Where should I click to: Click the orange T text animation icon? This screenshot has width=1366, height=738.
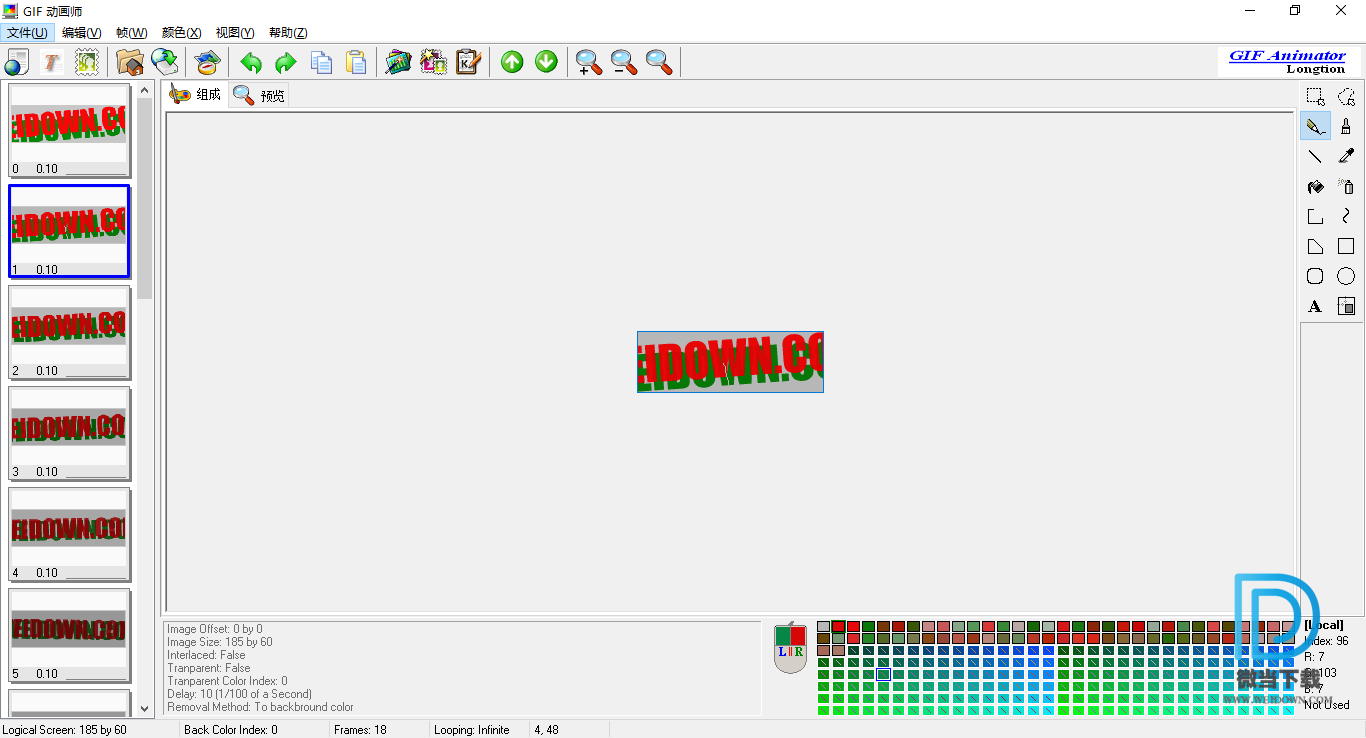pos(52,62)
